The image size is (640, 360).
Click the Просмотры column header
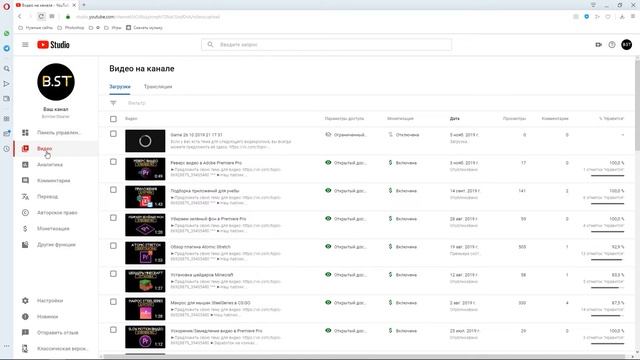[514, 118]
